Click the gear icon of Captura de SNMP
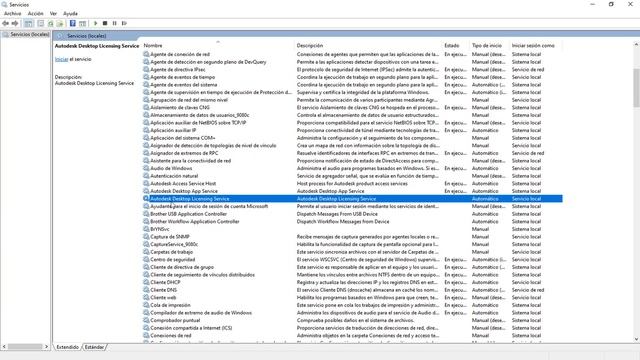The image size is (640, 360). point(146,237)
